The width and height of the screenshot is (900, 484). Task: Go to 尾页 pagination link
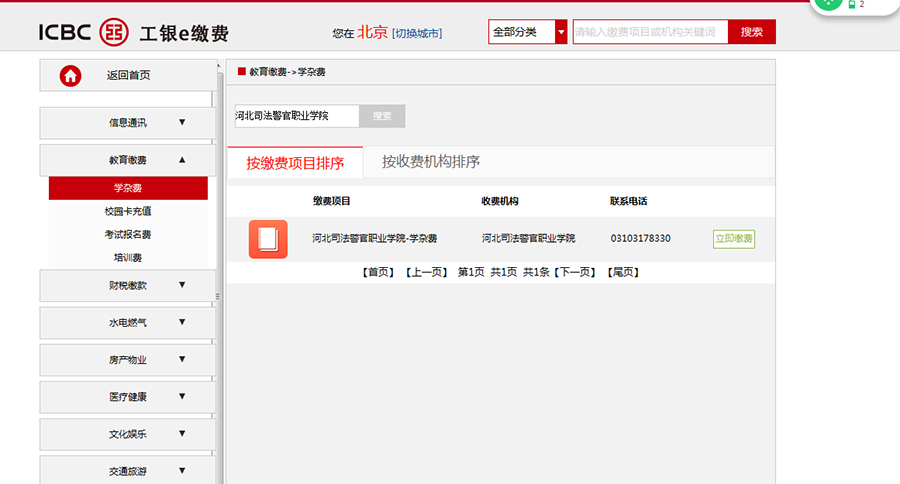click(623, 272)
